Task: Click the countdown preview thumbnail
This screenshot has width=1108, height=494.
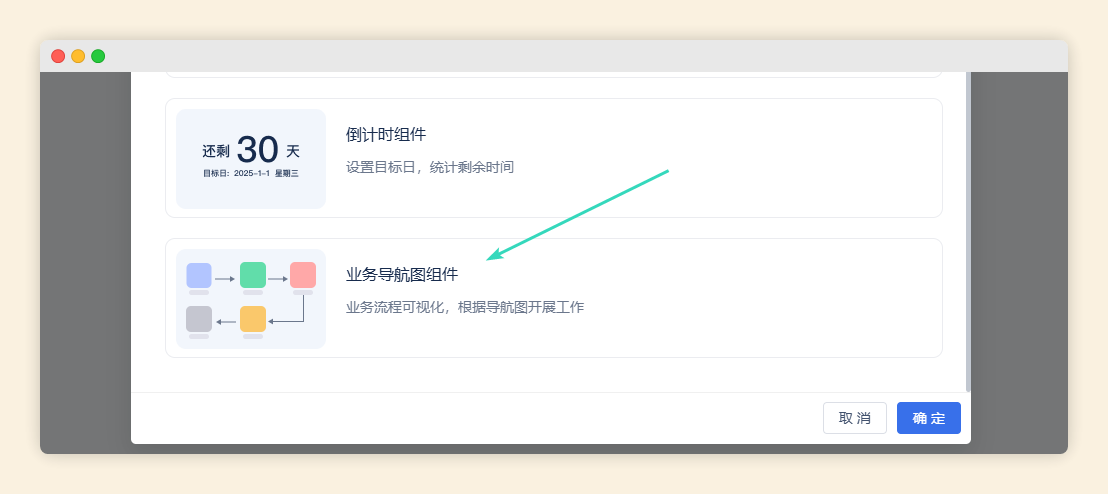Action: (x=251, y=159)
